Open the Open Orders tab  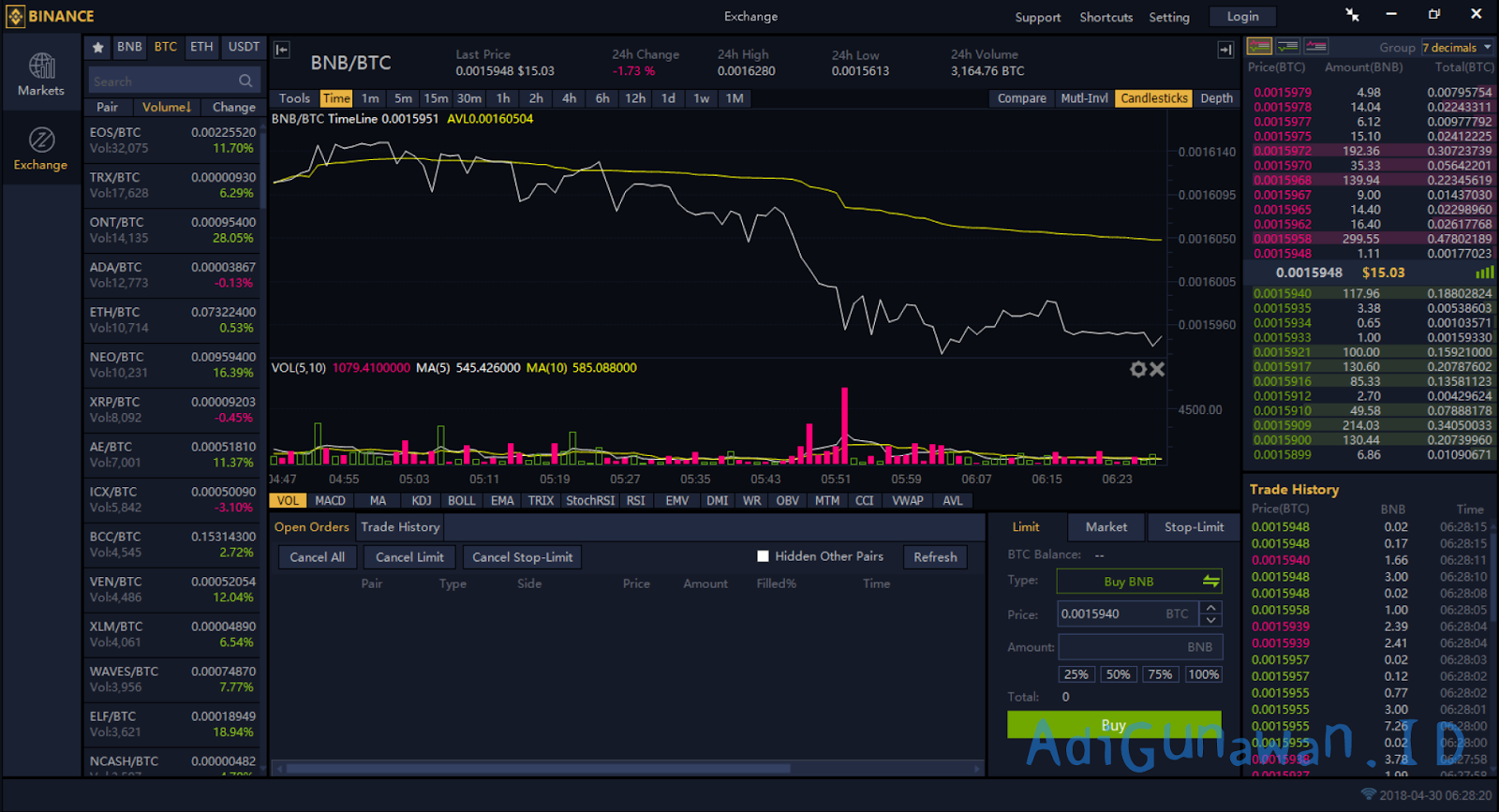[x=312, y=527]
